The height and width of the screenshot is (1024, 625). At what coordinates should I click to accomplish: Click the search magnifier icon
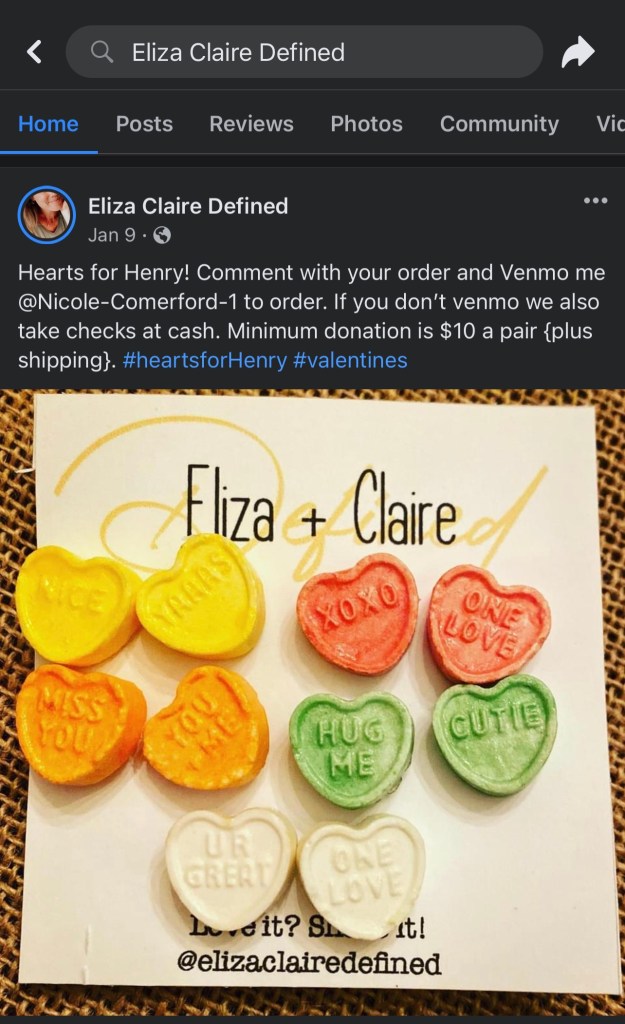tap(102, 52)
